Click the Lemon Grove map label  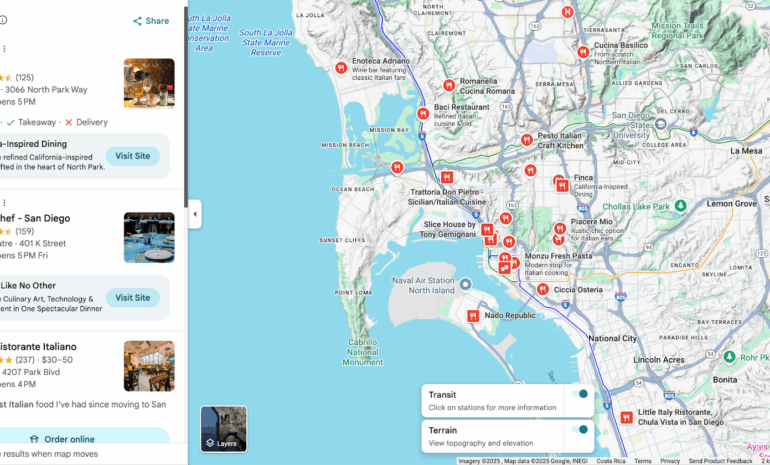732,203
